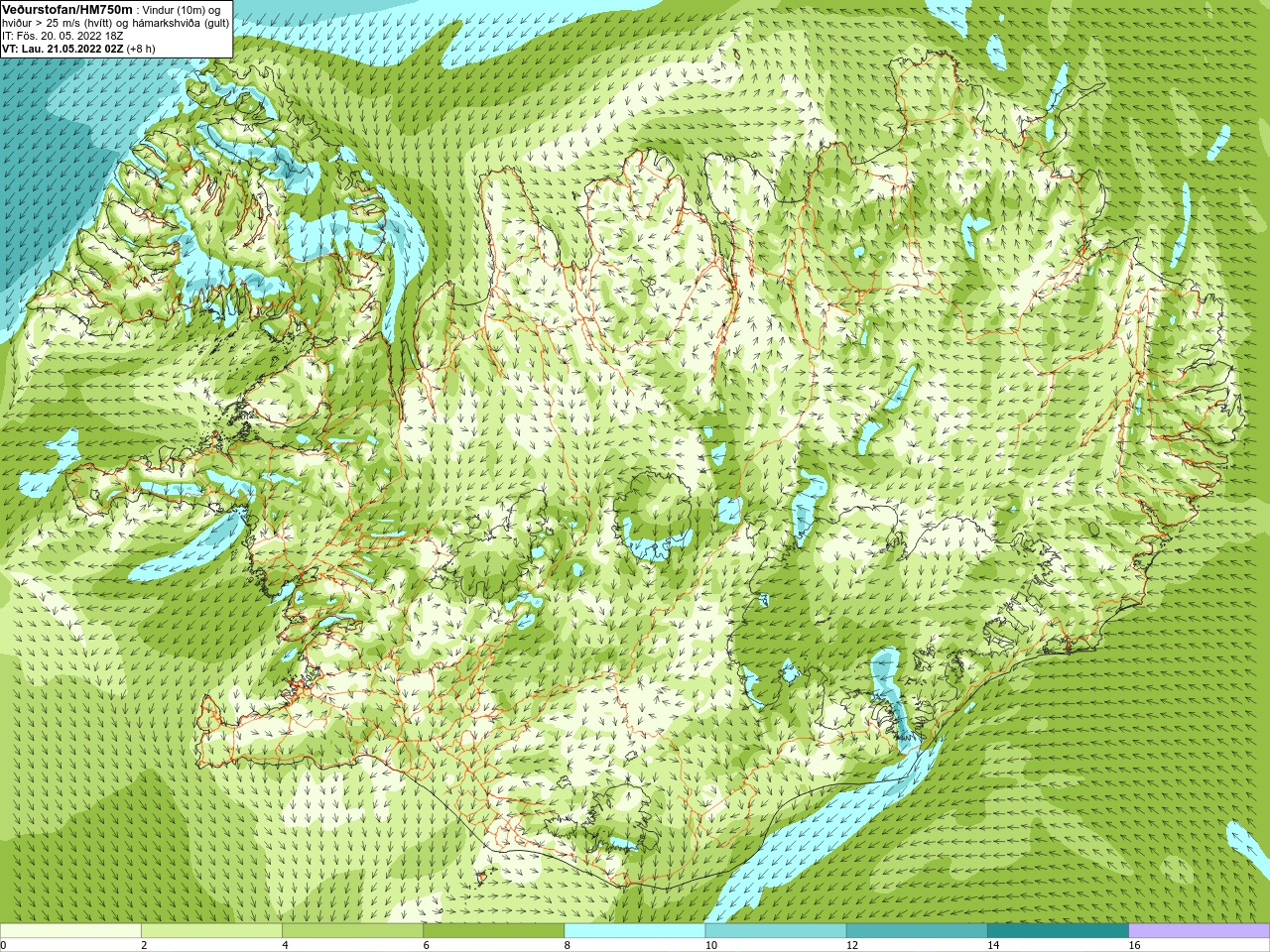Click the "VT: Lau. 21.05.2022 02Z" valid-time line

[63, 49]
